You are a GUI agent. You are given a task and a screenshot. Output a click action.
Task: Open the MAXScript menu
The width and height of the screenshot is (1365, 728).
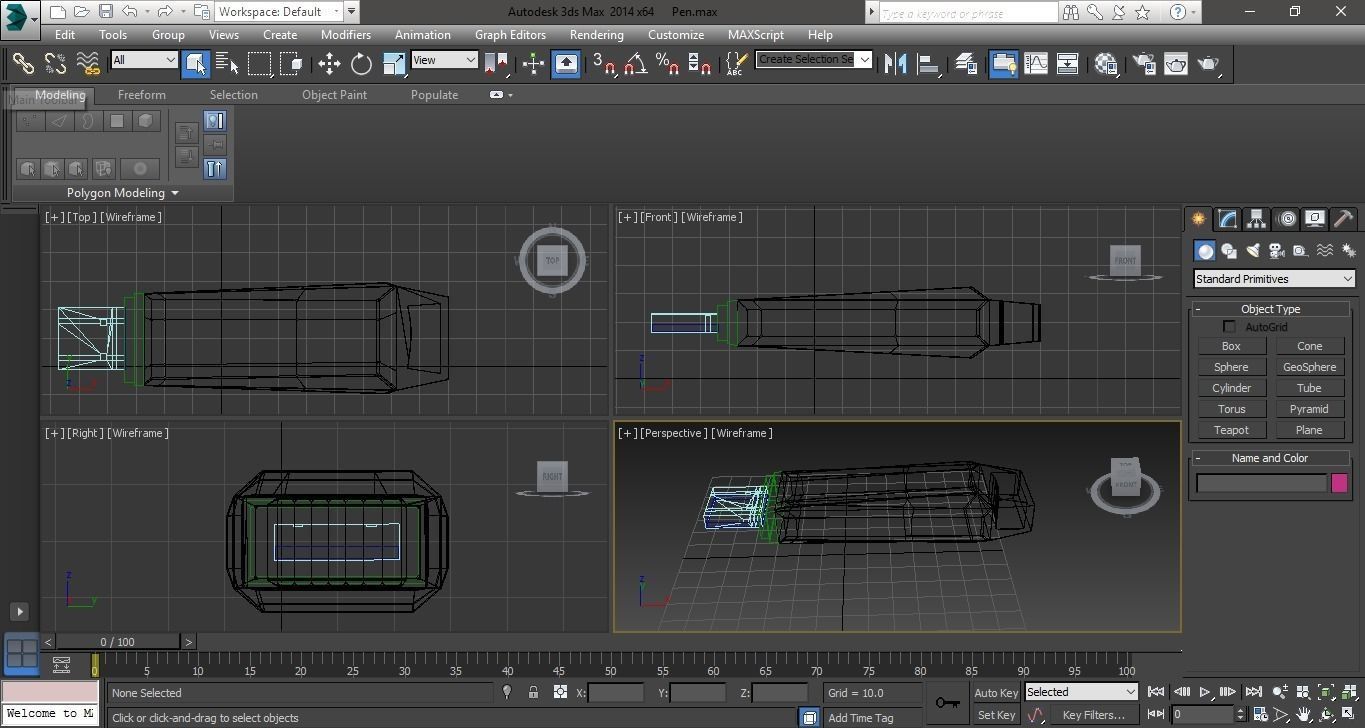pos(756,34)
